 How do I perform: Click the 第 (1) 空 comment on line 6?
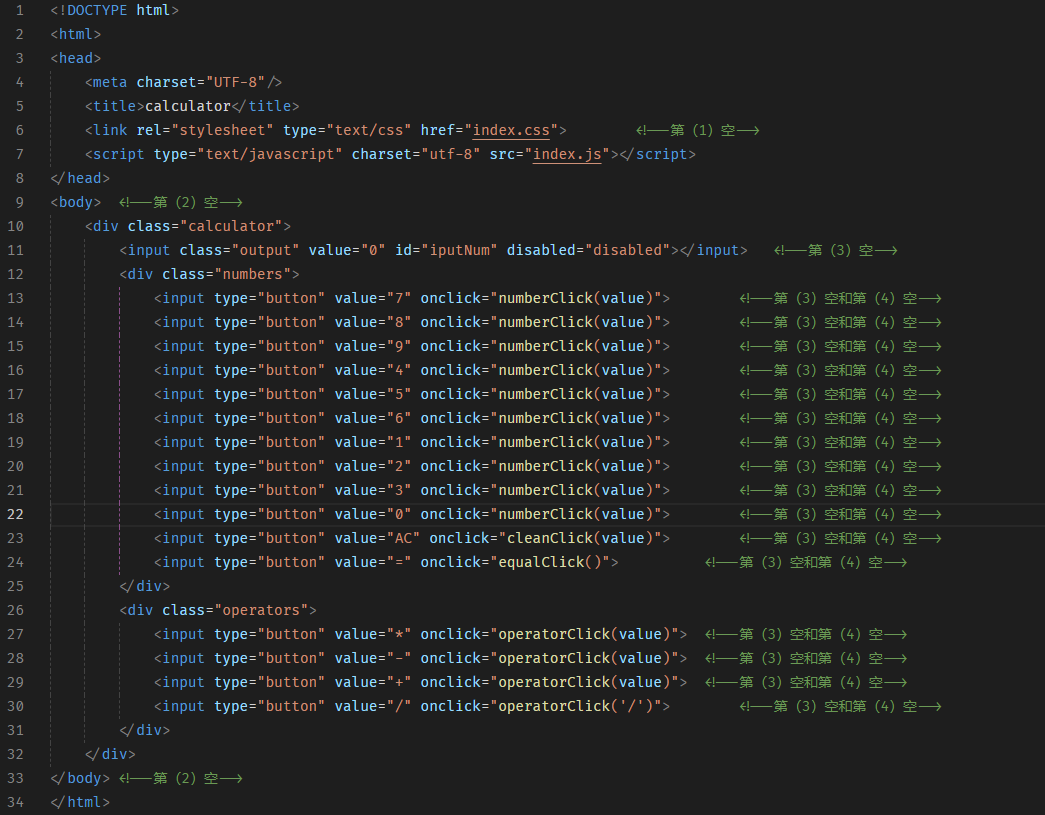(x=698, y=130)
